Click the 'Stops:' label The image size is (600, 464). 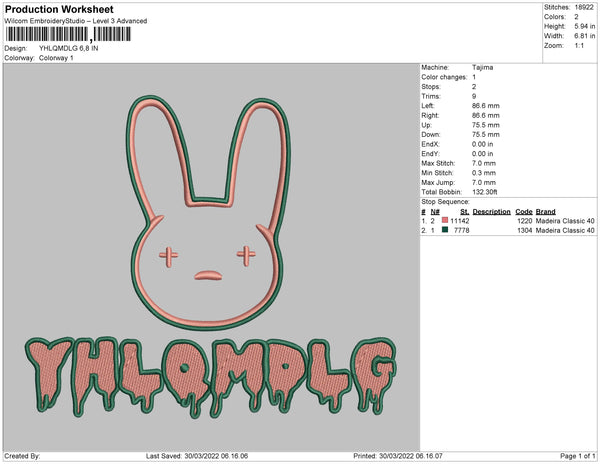pos(431,87)
